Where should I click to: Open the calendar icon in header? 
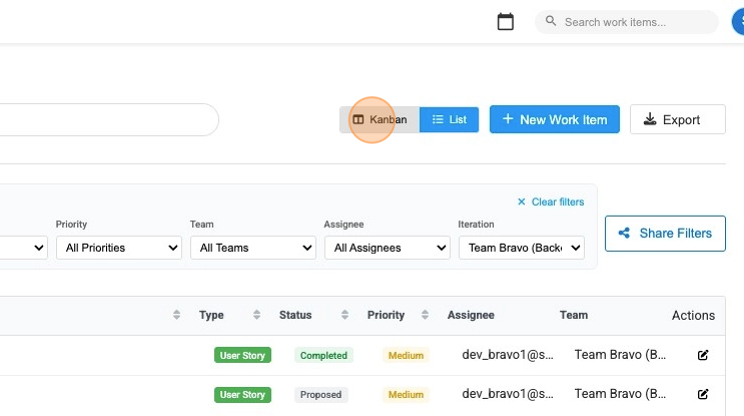point(506,22)
